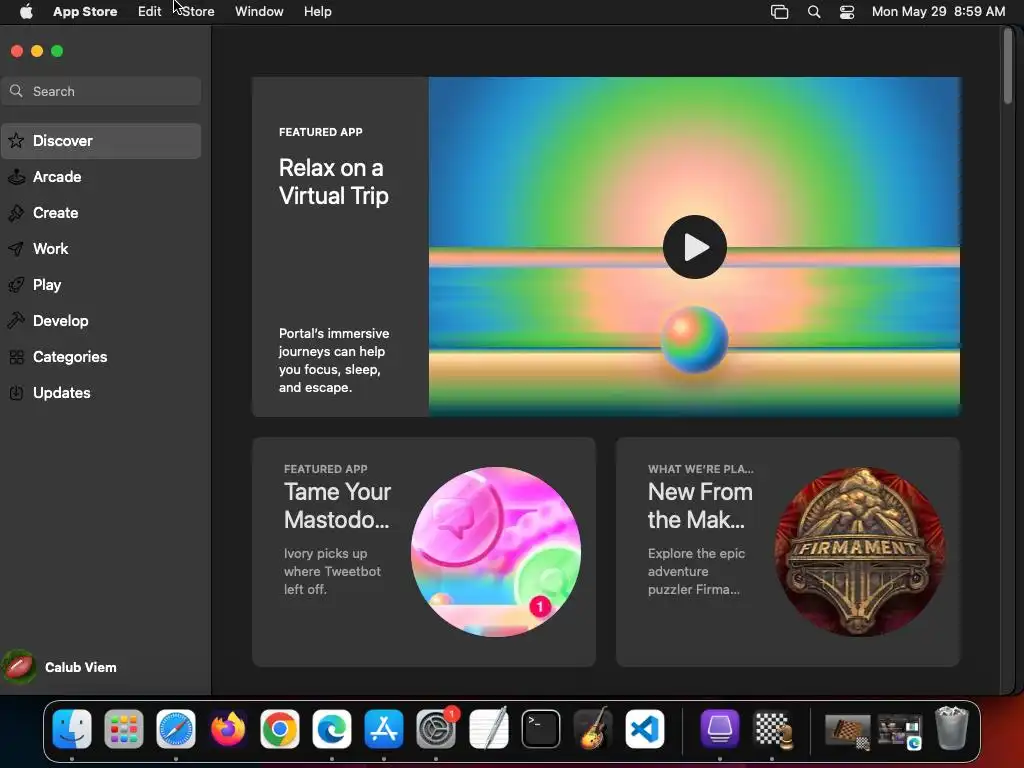Click the magnifier icon in search field
This screenshot has width=1024, height=768.
pyautogui.click(x=16, y=91)
